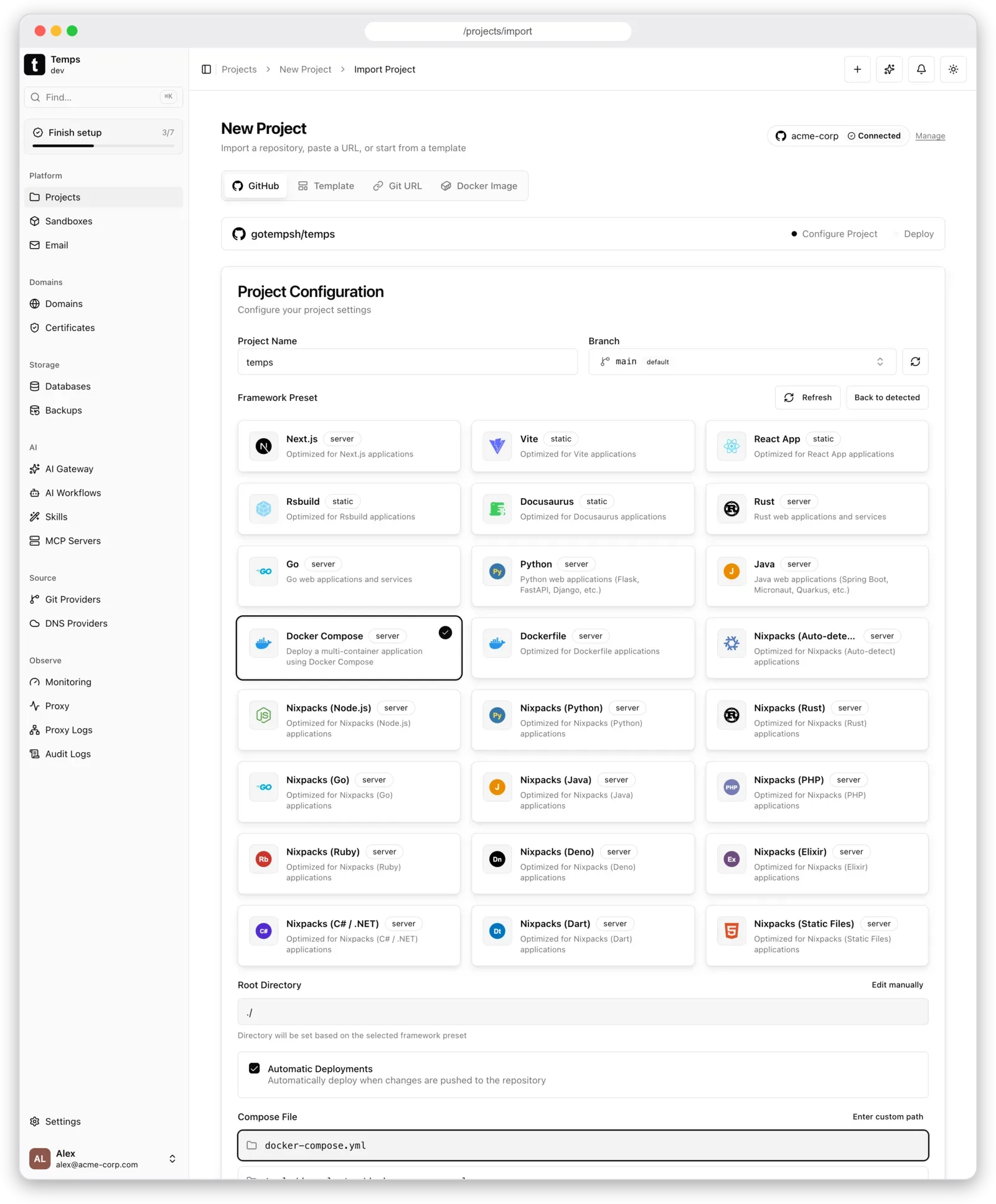Open Settings gear in sidebar
The height and width of the screenshot is (1204, 996).
coord(103,1121)
